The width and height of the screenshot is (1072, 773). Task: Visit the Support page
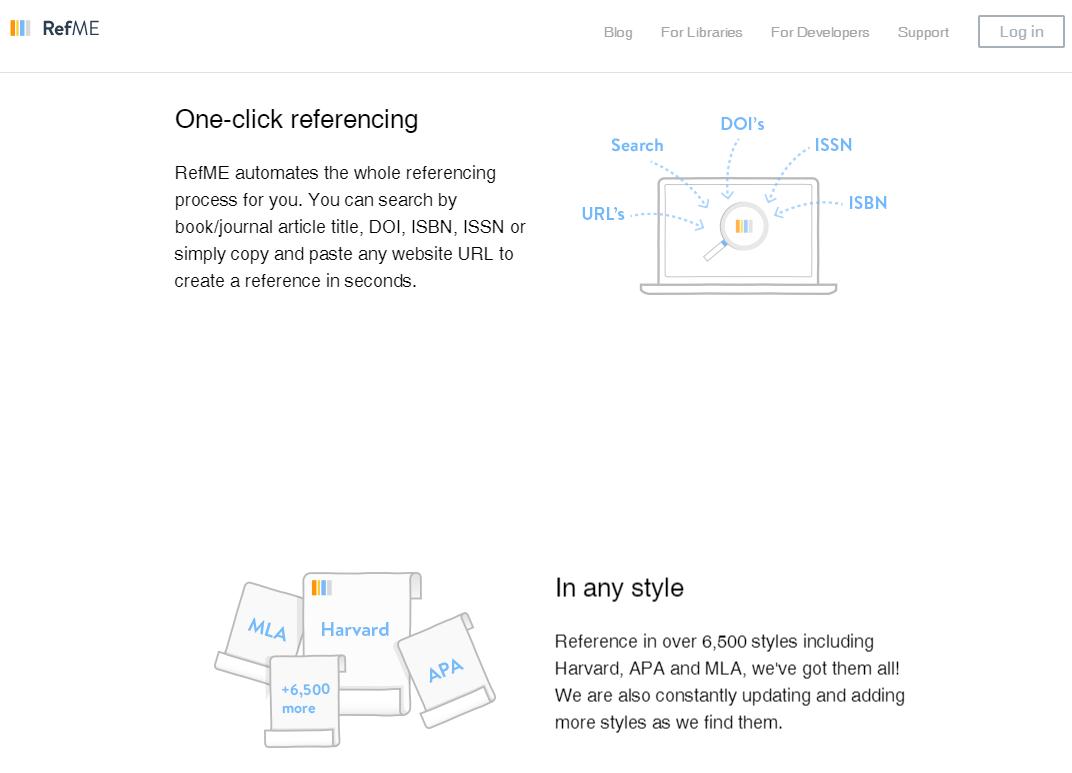coord(923,32)
